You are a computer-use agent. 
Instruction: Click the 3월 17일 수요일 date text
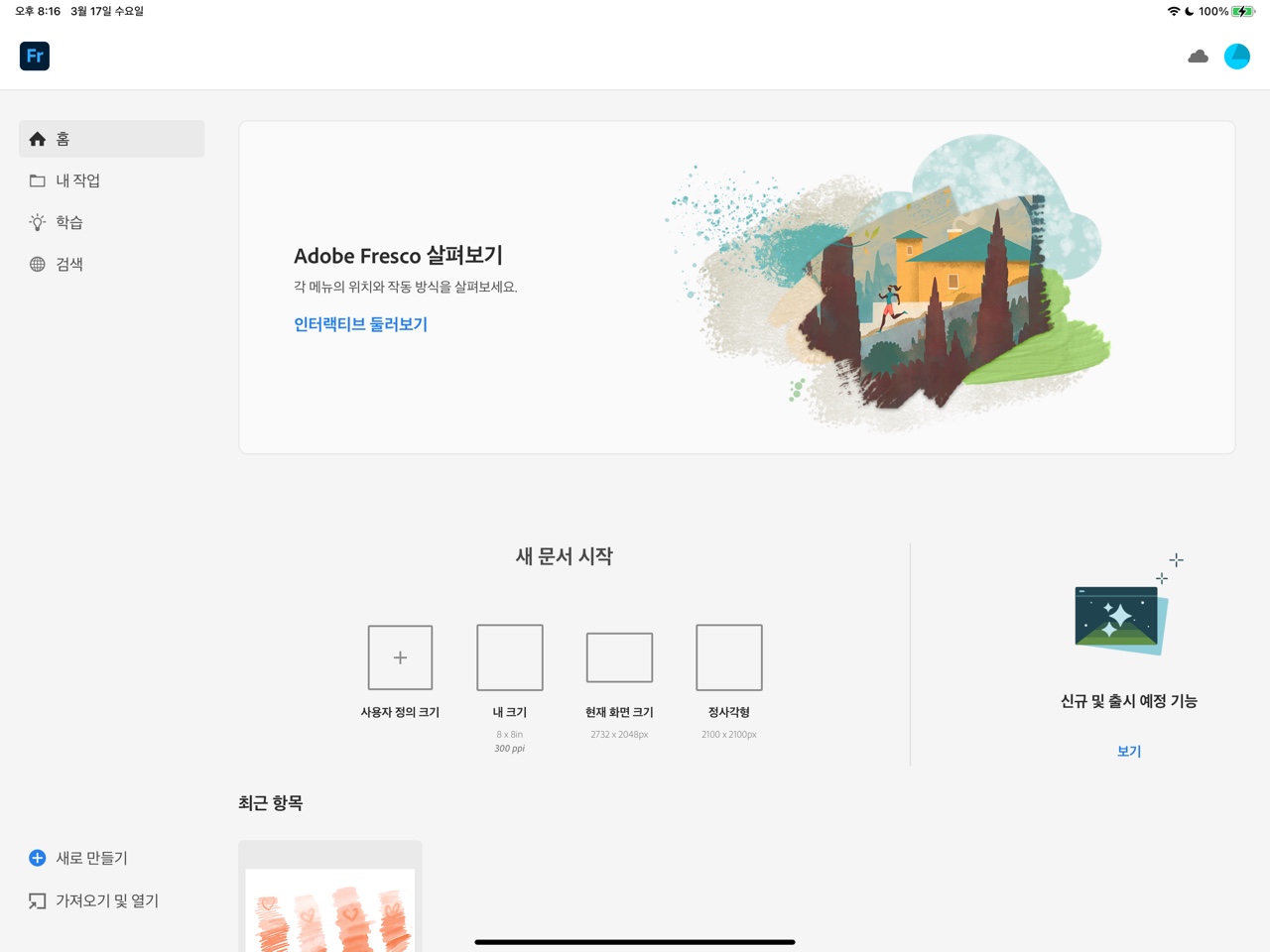point(107,11)
